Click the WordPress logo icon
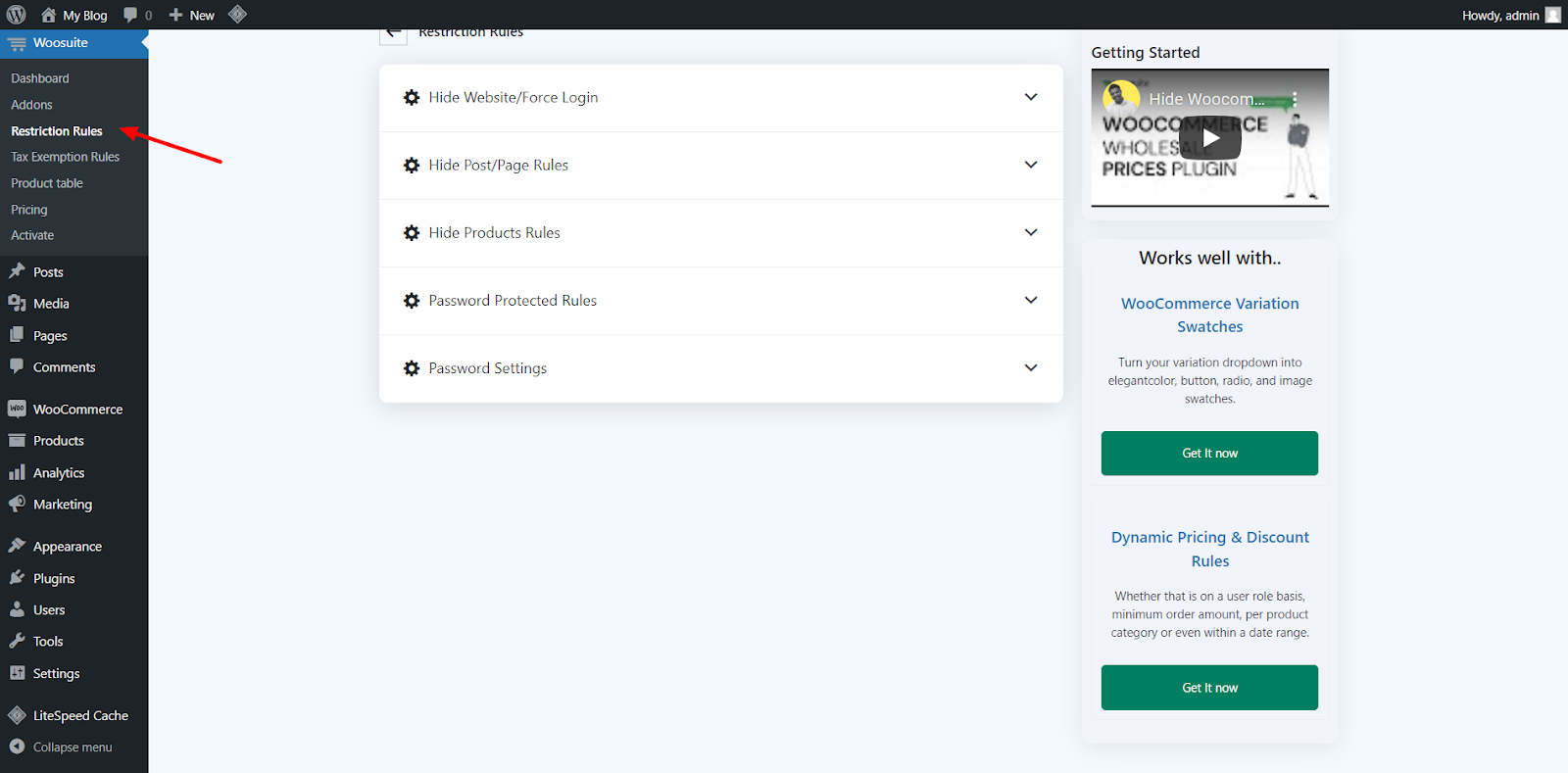 tap(17, 15)
